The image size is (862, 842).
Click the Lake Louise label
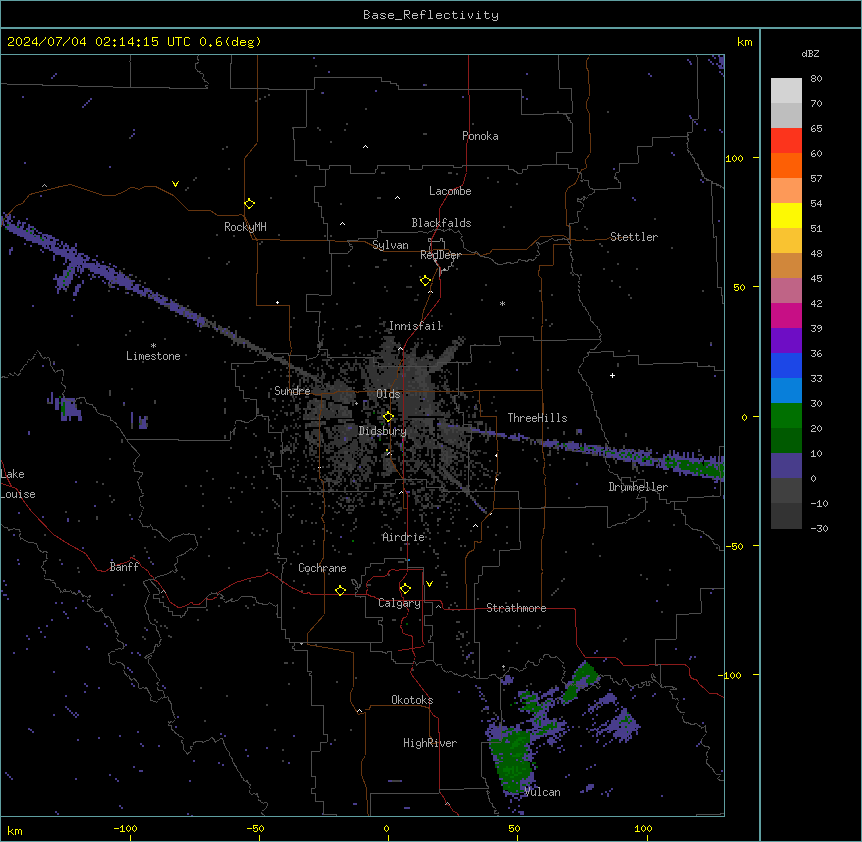click(x=18, y=484)
